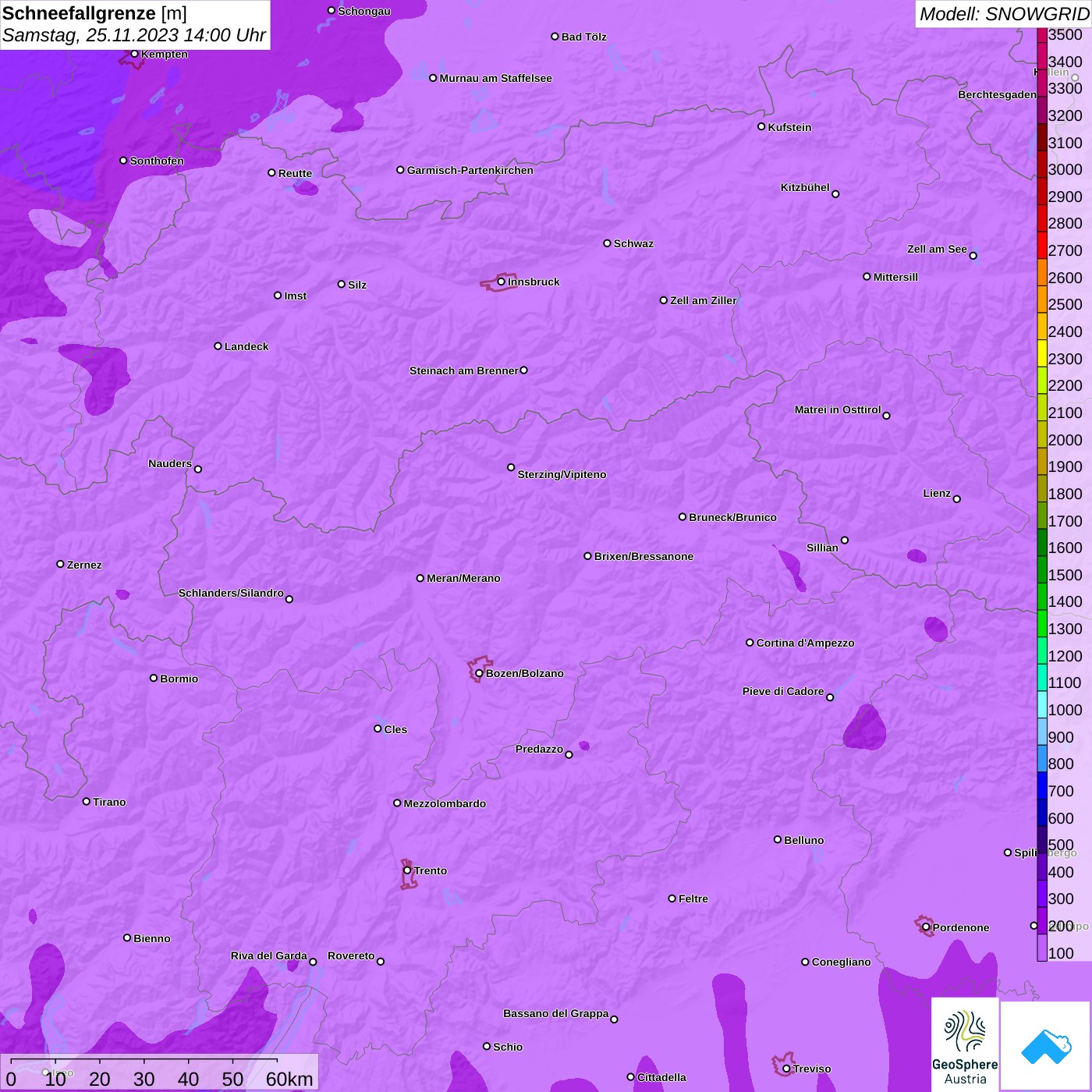1092x1092 pixels.
Task: Click the date Samstag, 25.11.2023 14:00 Uhr
Action: (134, 35)
